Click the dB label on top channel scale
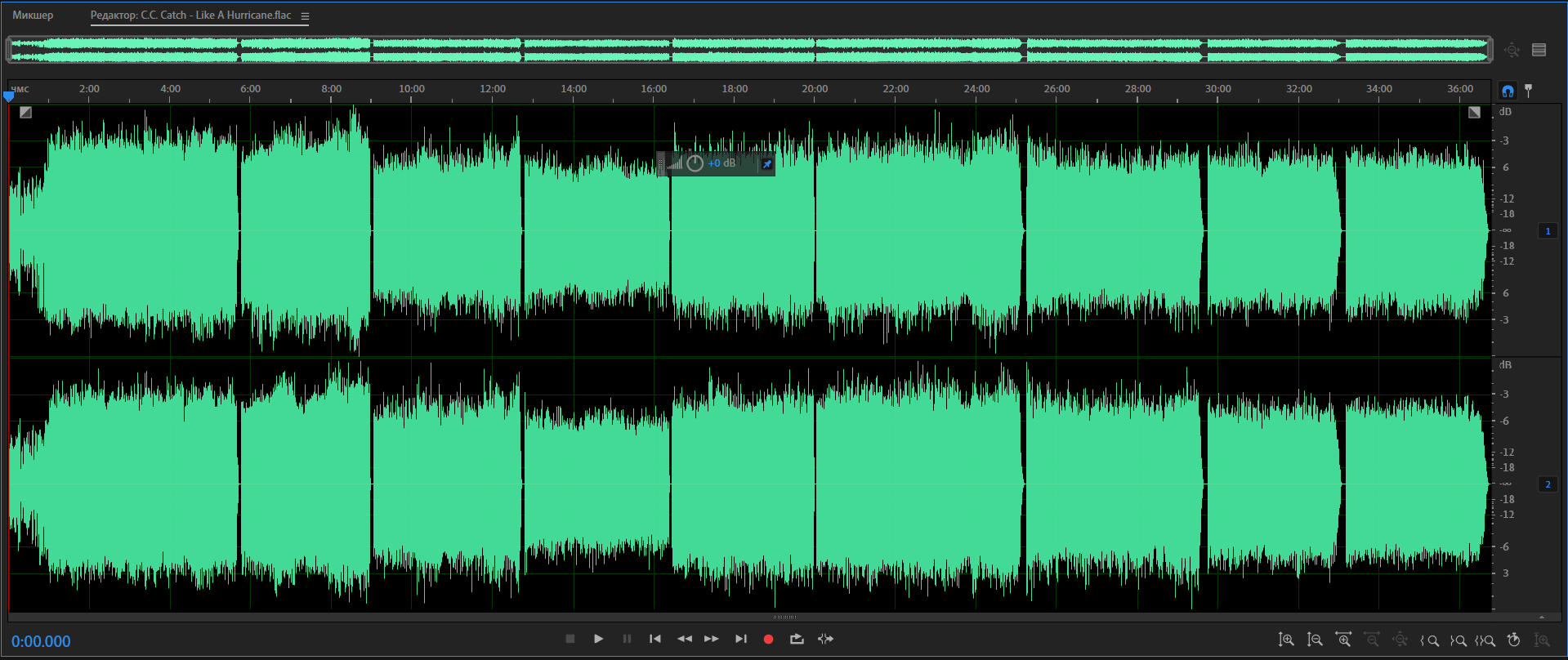The image size is (1568, 660). coord(1505,112)
